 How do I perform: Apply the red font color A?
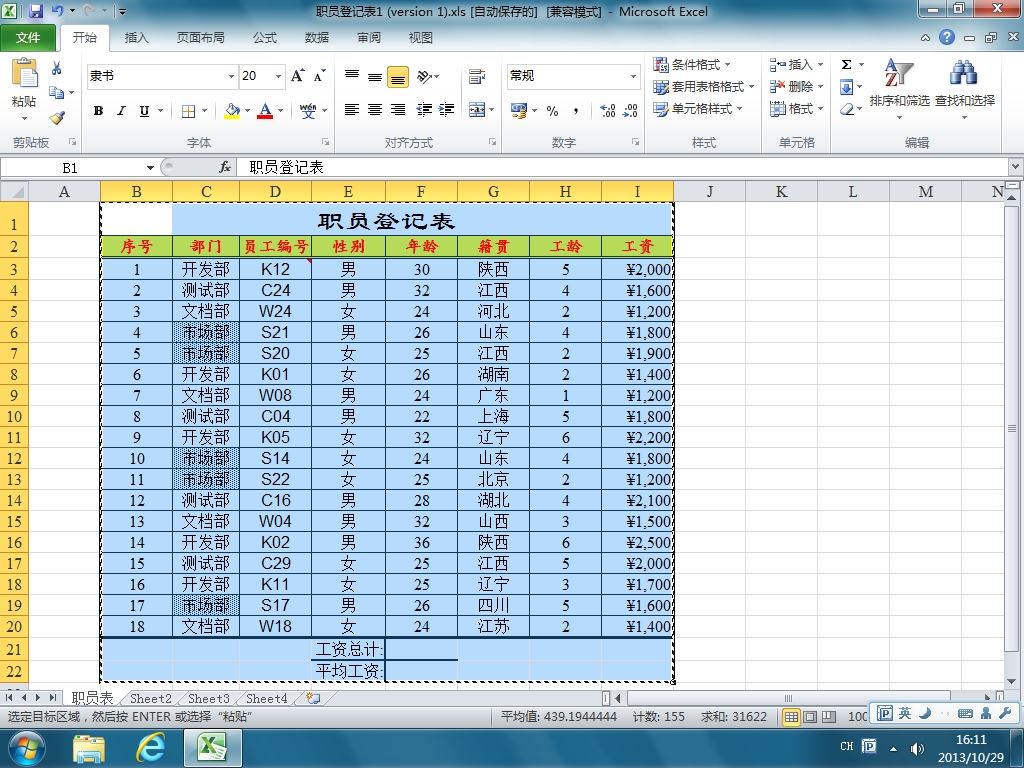coord(265,111)
